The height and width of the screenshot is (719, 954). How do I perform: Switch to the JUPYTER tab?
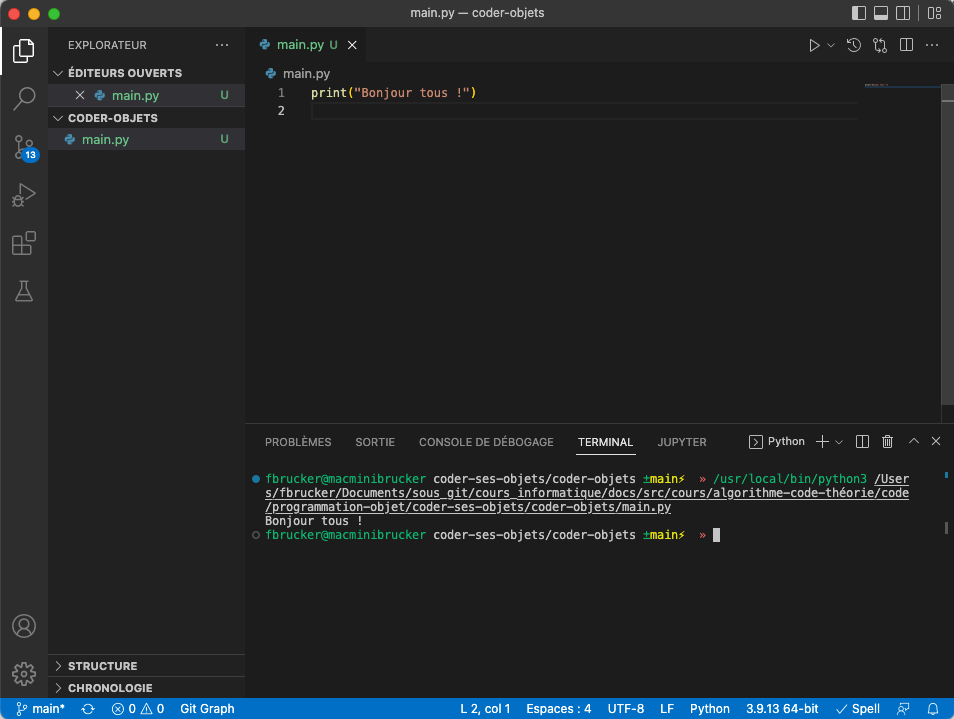682,442
